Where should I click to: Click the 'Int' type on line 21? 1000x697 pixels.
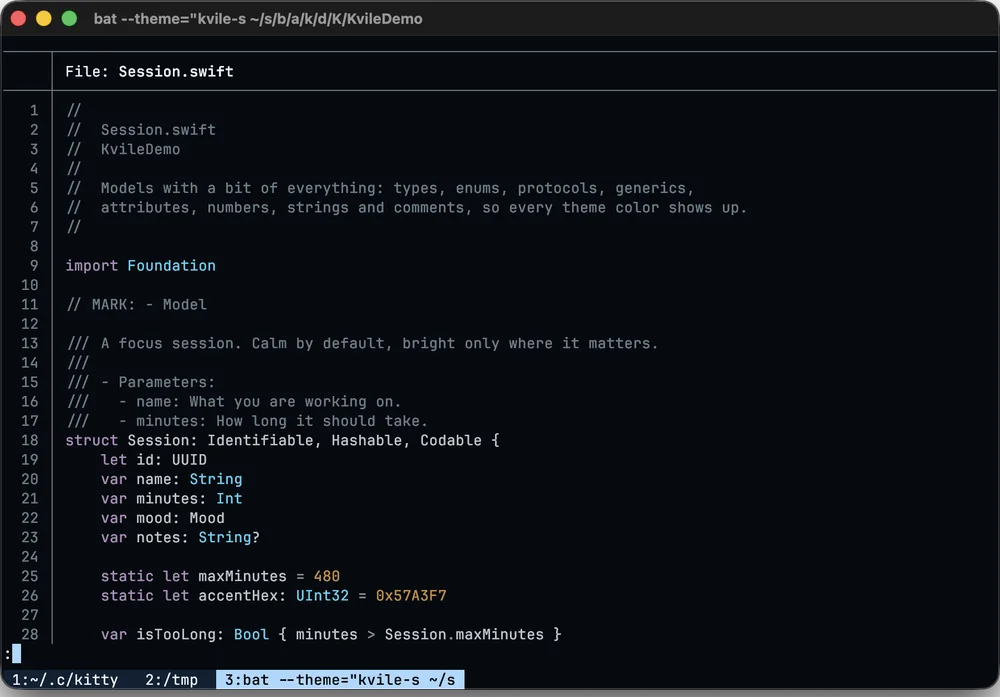(230, 499)
